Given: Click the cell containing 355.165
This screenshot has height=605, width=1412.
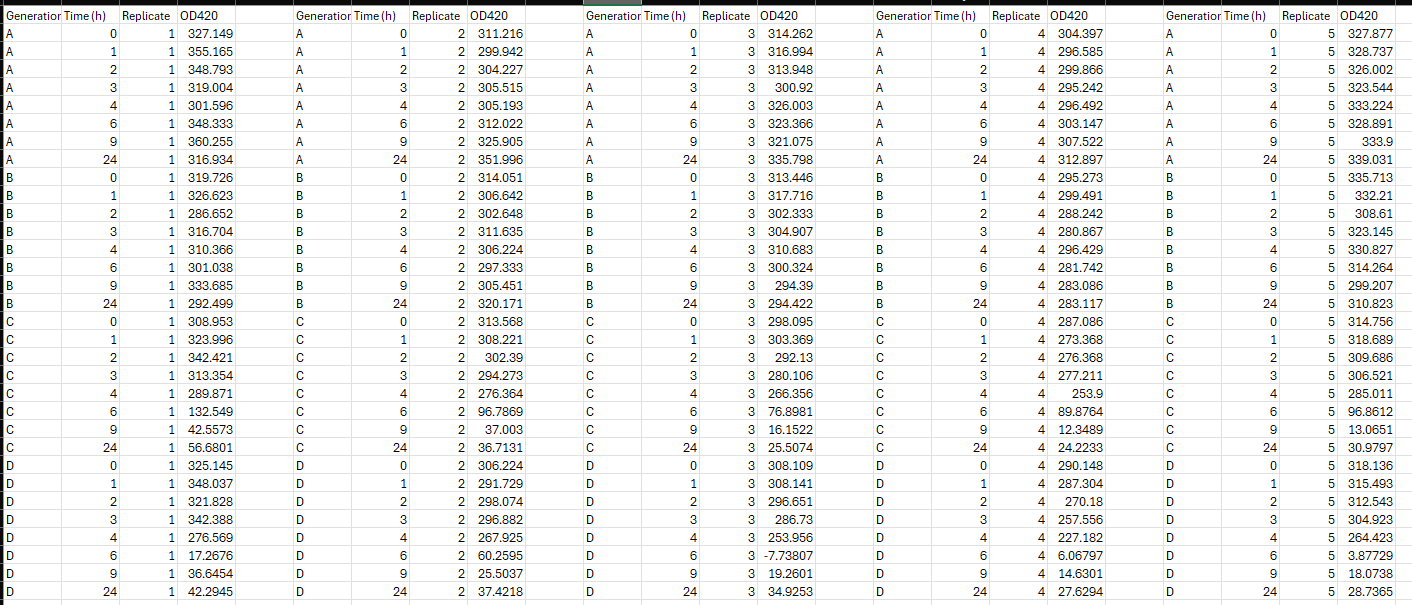Looking at the screenshot, I should [x=206, y=52].
